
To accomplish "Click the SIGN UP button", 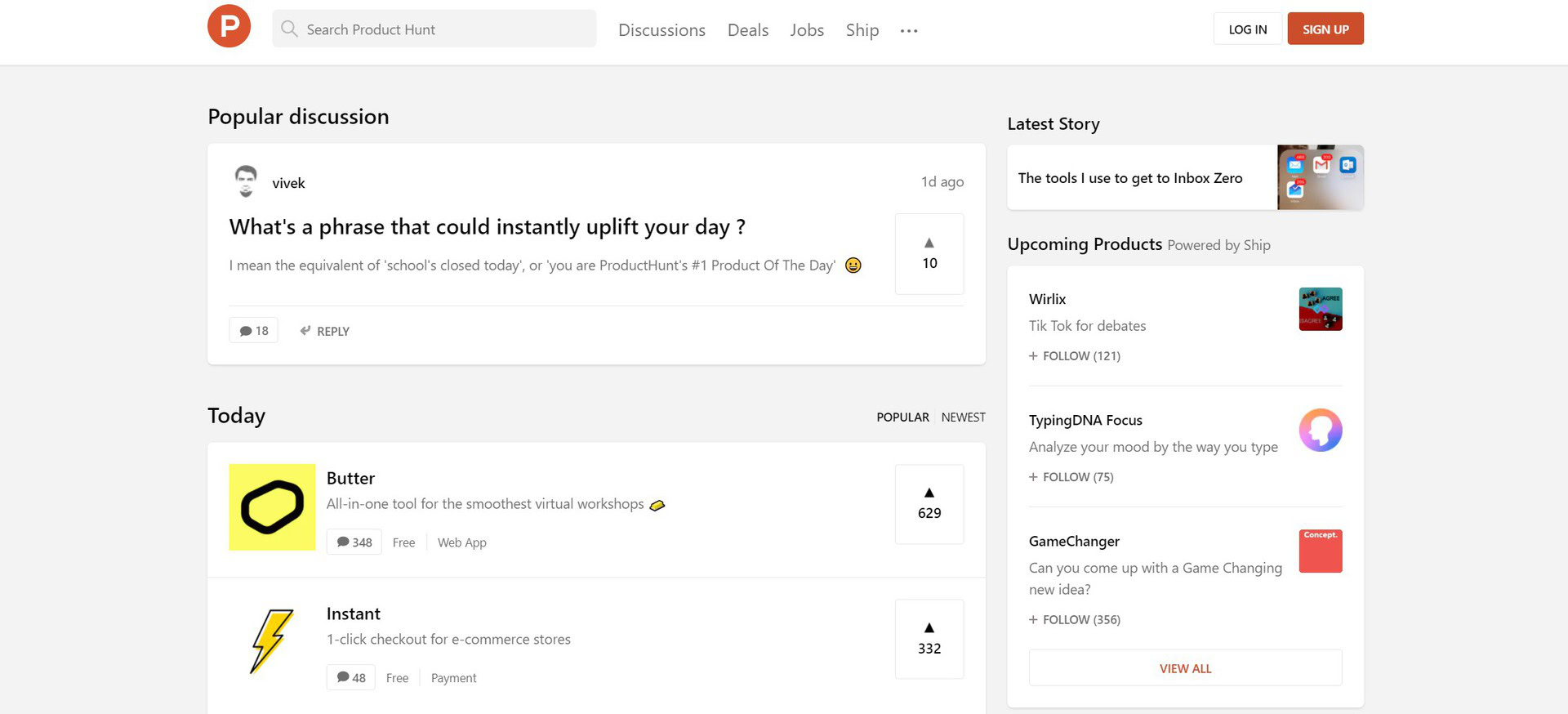I will tap(1325, 29).
